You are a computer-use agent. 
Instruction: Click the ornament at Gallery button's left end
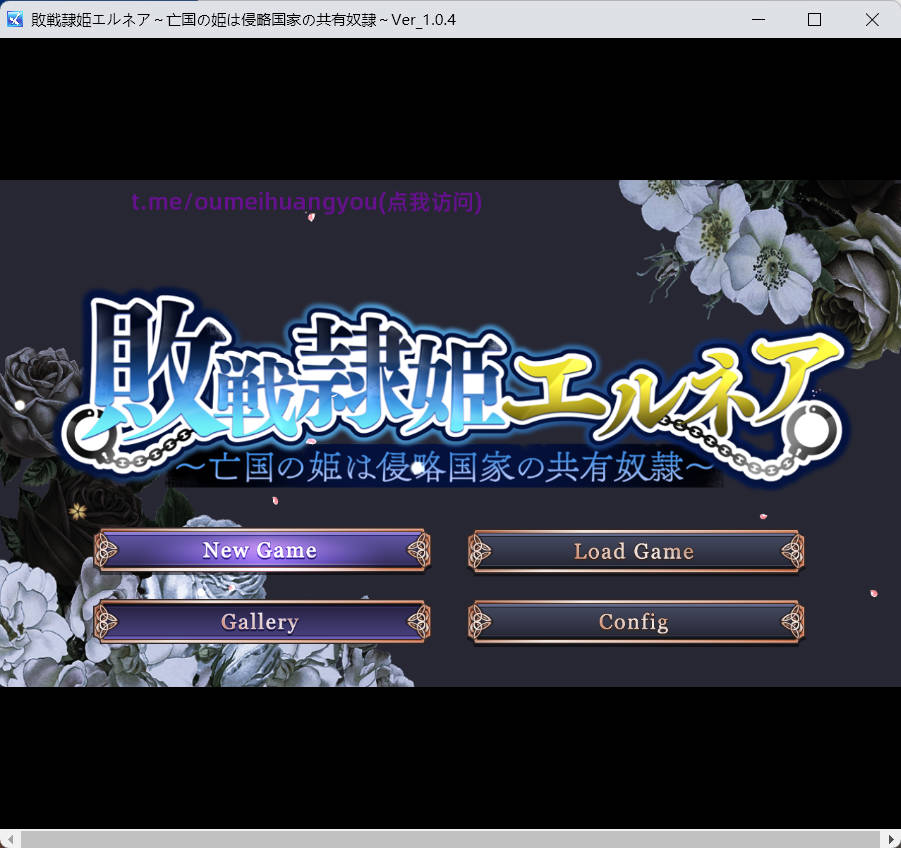[x=105, y=621]
